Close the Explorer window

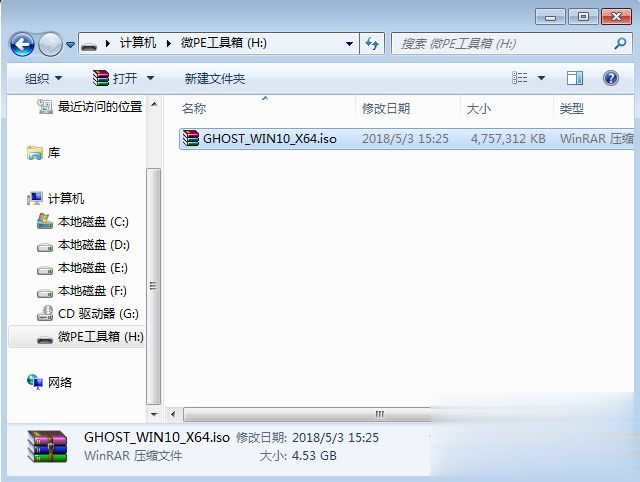616,17
